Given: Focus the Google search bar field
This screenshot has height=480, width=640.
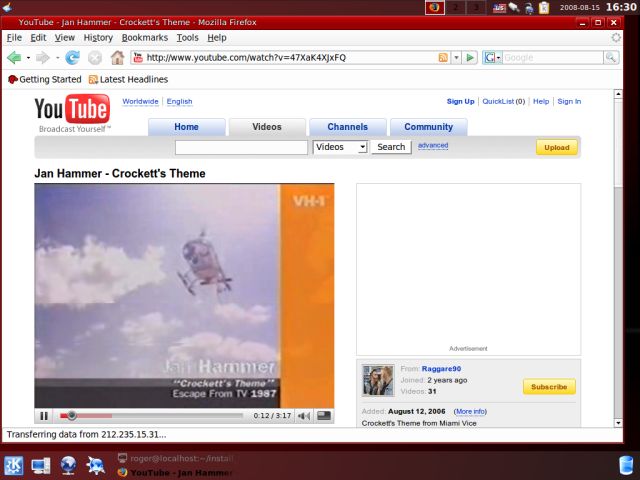Looking at the screenshot, I should [553, 58].
